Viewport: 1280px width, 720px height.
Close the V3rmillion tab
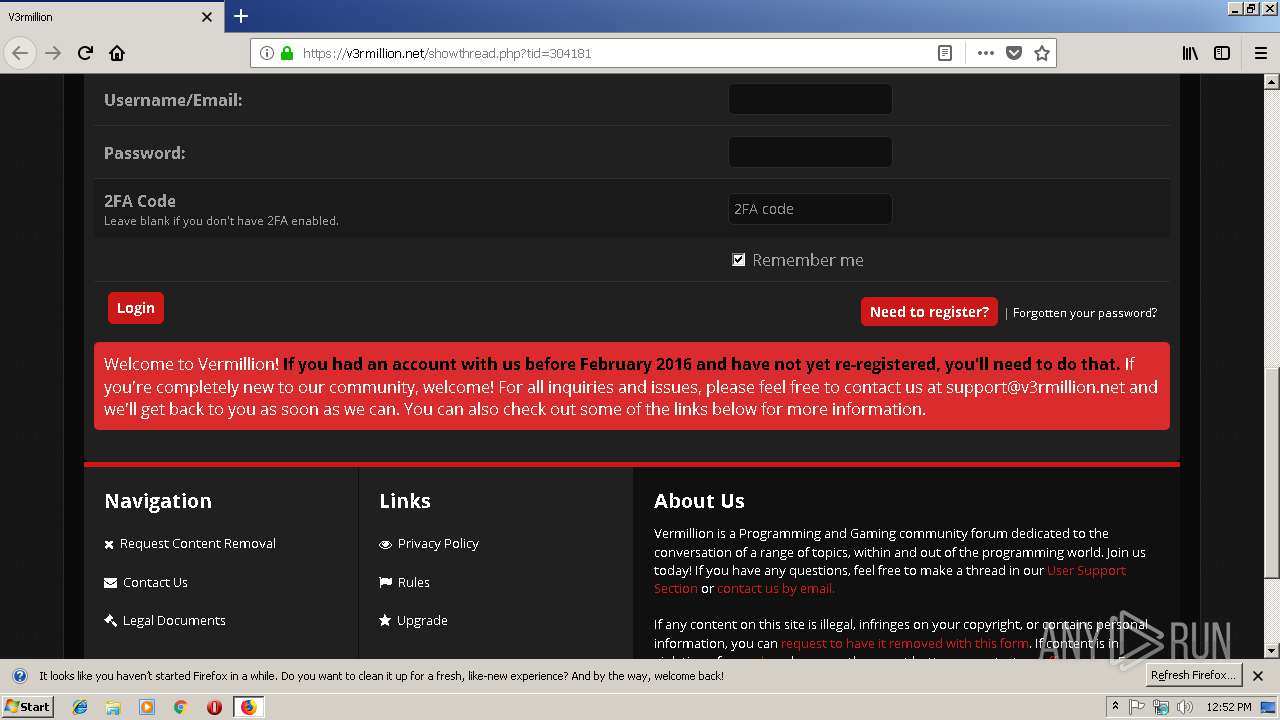click(x=207, y=17)
